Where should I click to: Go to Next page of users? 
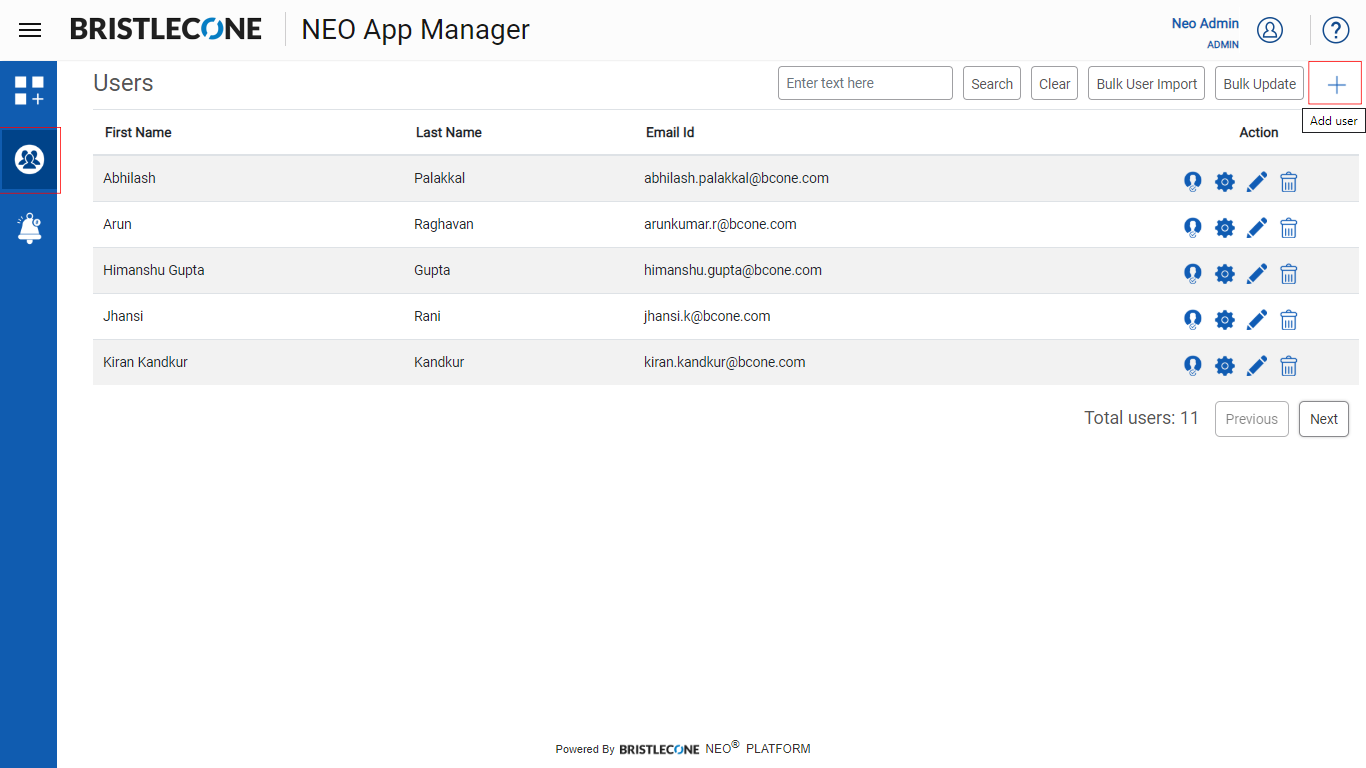point(1324,419)
